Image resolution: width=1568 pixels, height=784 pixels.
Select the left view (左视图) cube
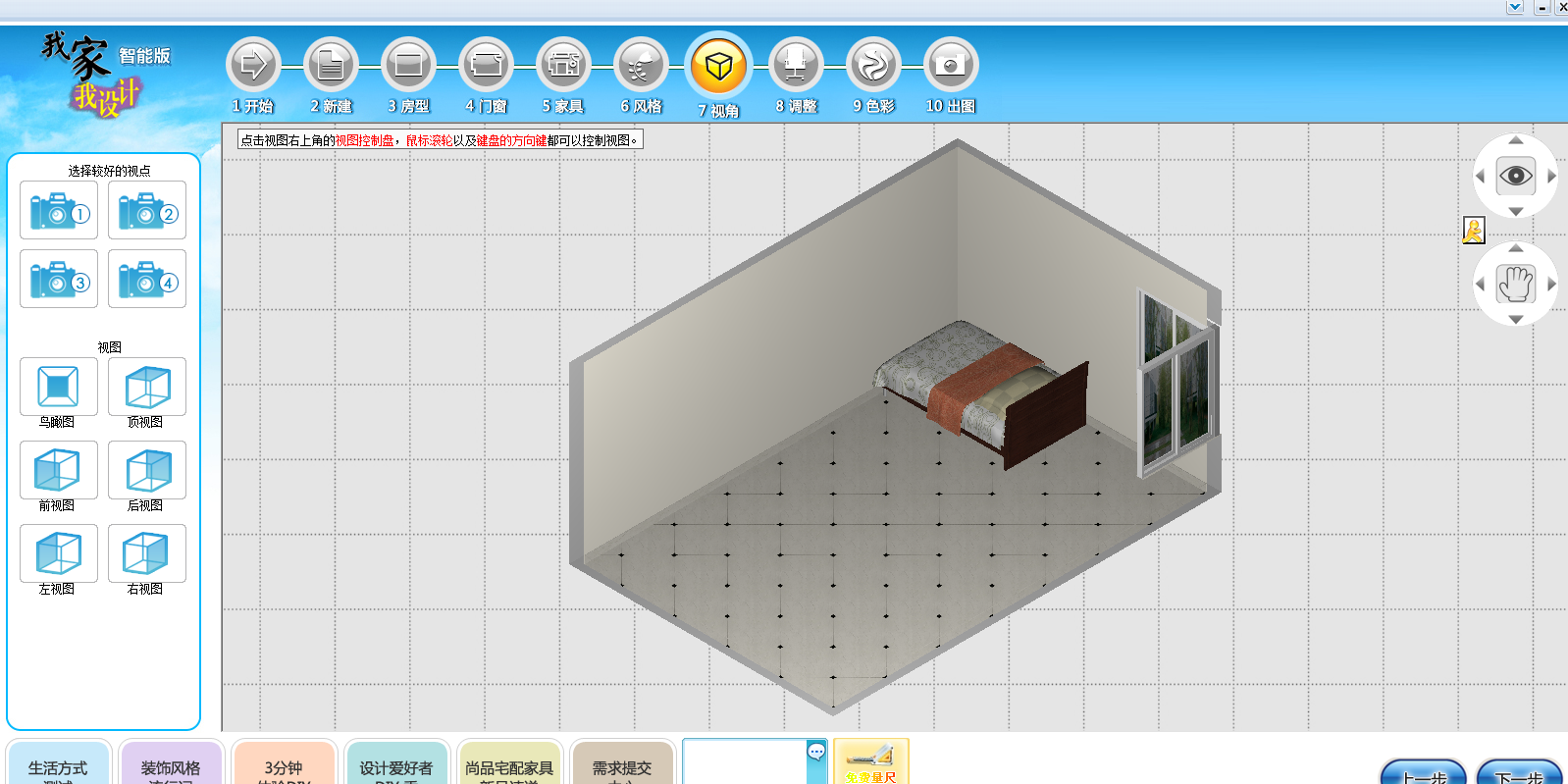tap(58, 553)
